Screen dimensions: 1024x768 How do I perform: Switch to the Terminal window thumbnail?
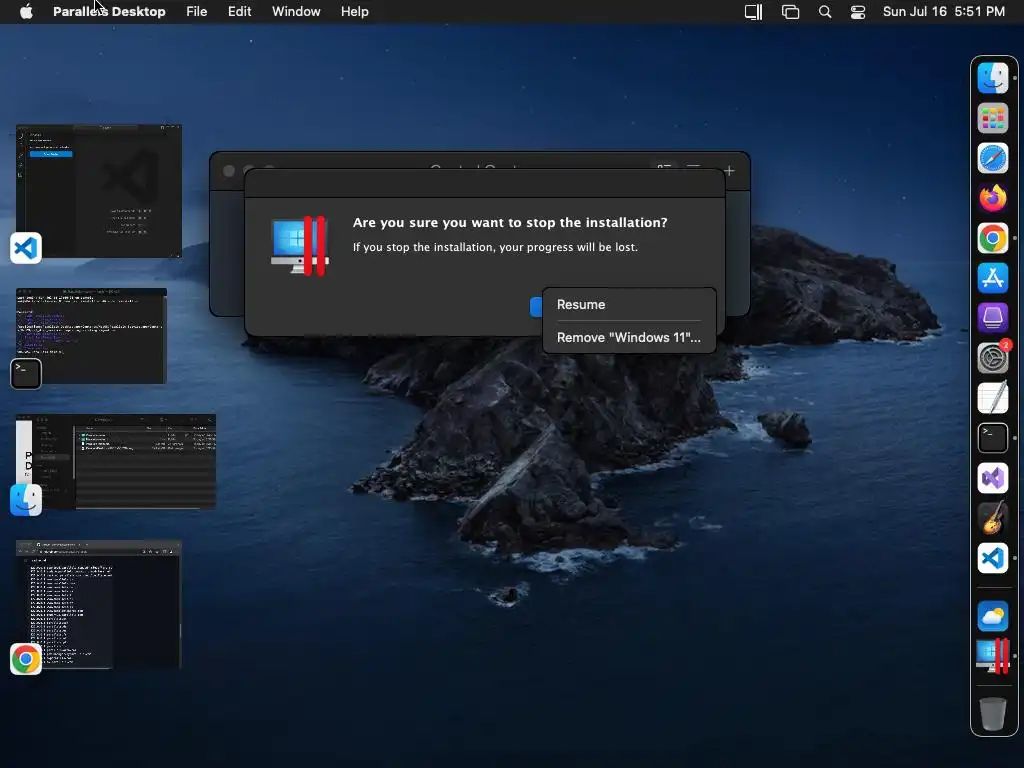(x=91, y=336)
